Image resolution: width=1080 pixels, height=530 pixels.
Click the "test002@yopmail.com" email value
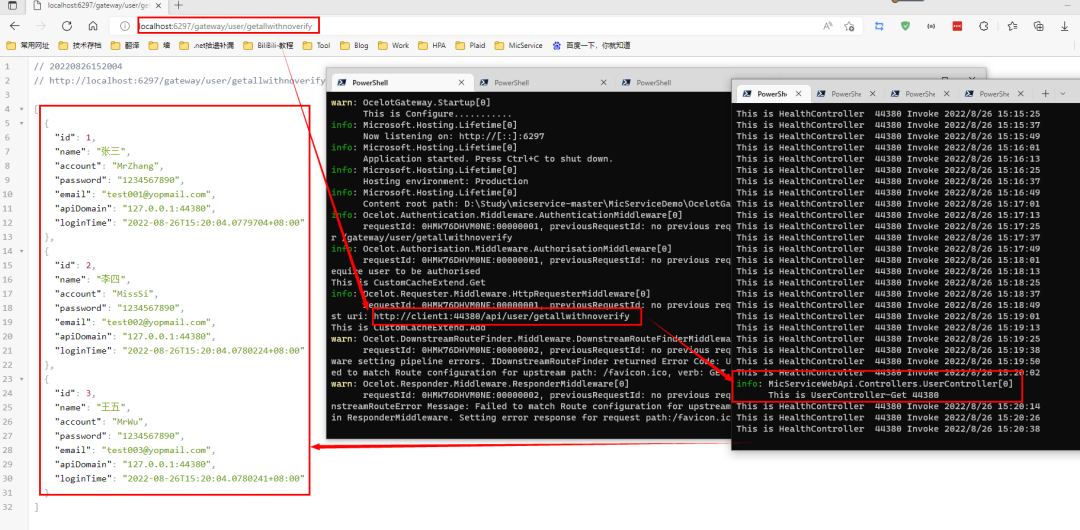click(x=158, y=322)
